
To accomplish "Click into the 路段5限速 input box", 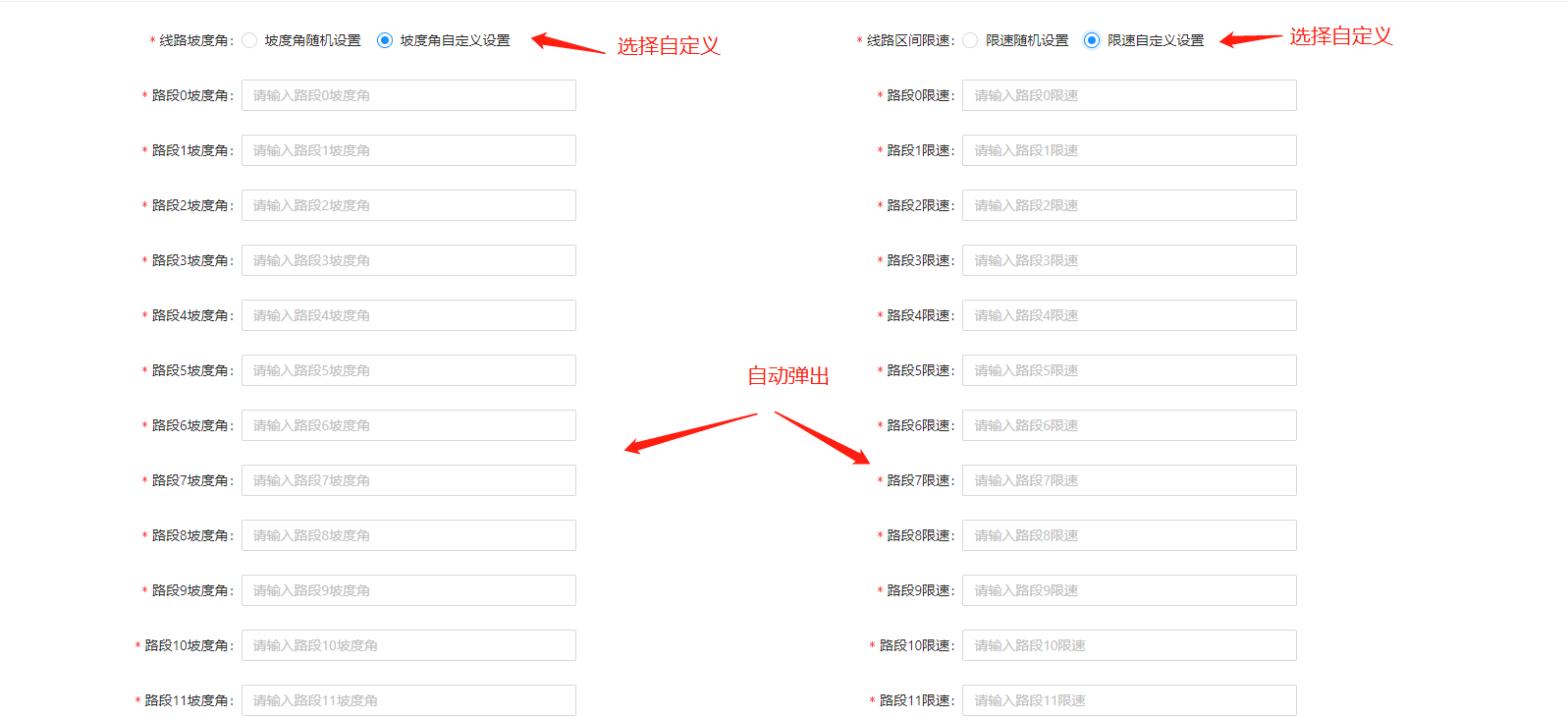I will 1129,370.
